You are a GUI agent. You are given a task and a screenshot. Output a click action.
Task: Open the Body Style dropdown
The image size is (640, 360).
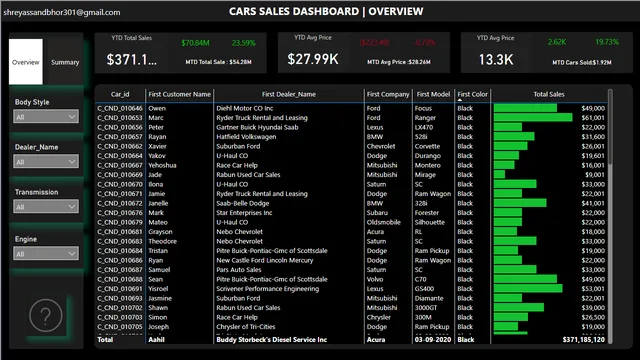(x=46, y=117)
